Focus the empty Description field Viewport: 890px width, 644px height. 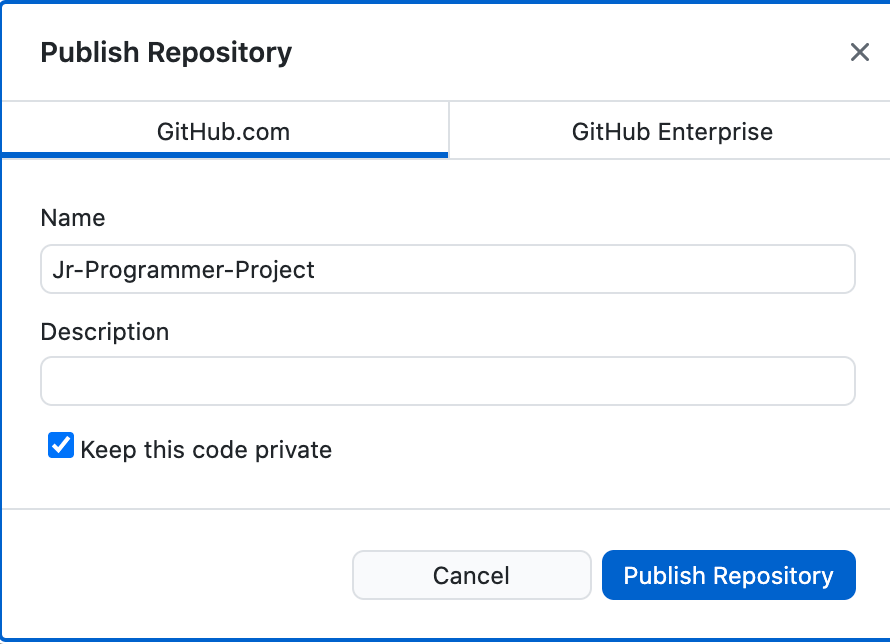click(447, 381)
